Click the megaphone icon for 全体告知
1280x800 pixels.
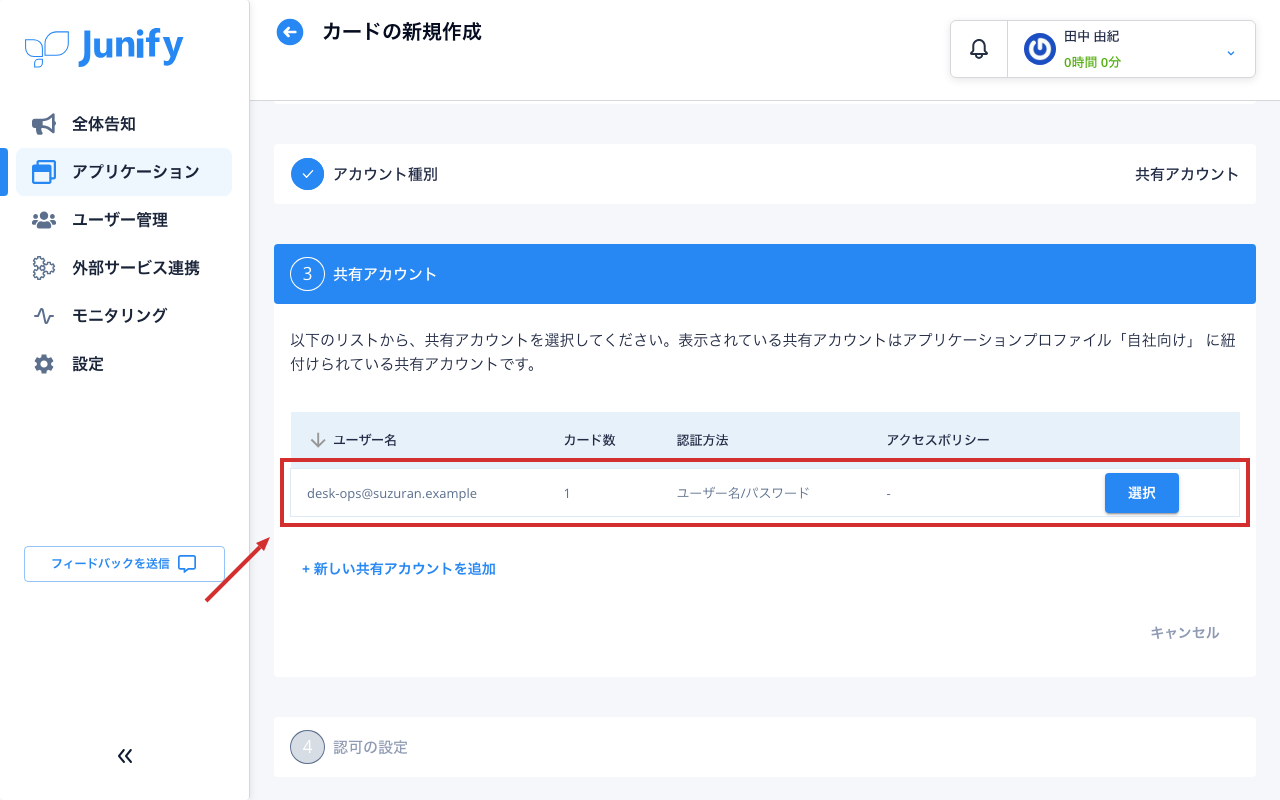click(43, 124)
